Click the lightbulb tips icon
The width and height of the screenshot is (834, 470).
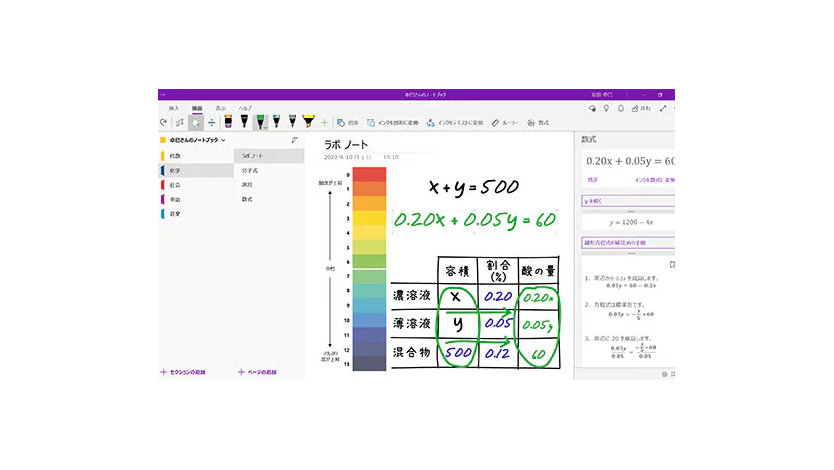pyautogui.click(x=606, y=108)
